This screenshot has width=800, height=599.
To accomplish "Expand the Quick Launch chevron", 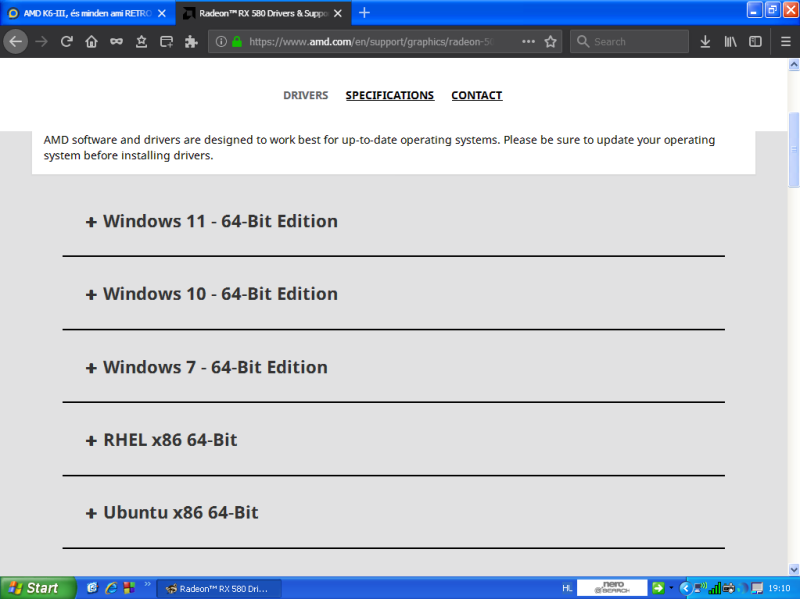I will pos(147,584).
